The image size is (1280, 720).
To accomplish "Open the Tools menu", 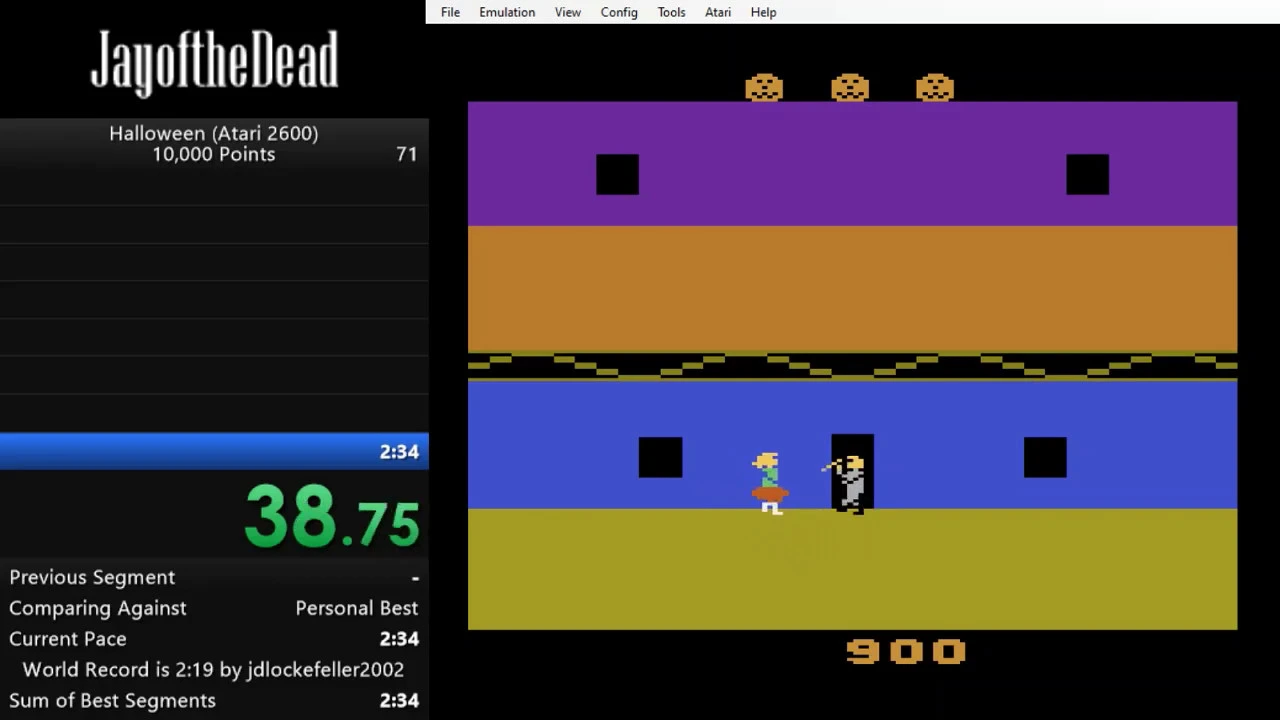I will [x=671, y=12].
